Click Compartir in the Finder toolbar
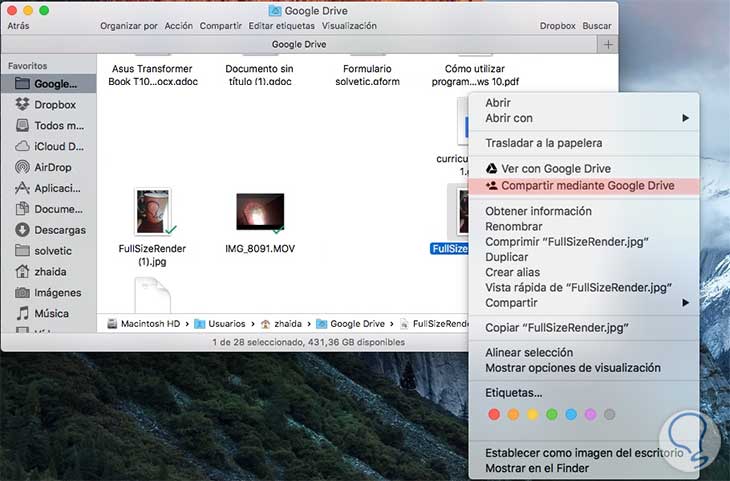Image resolution: width=730 pixels, height=481 pixels. coord(221,26)
